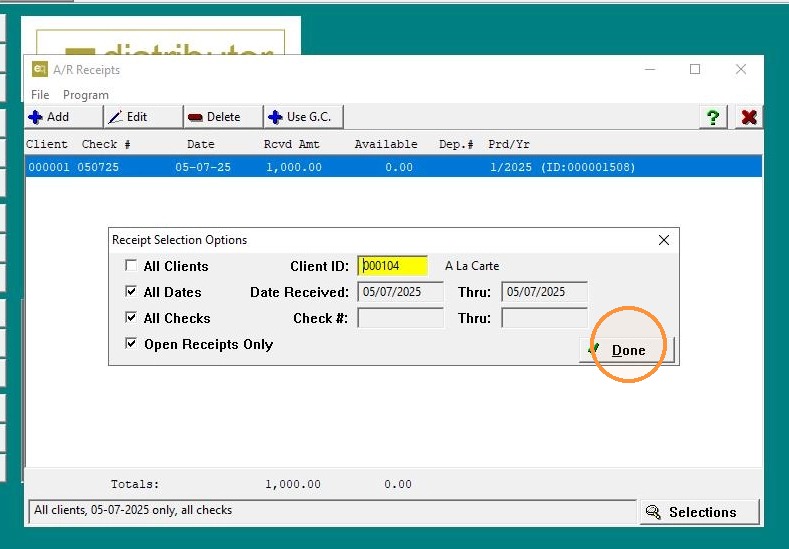Click the red X exit icon in toolbar
Image resolution: width=789 pixels, height=549 pixels.
click(749, 117)
